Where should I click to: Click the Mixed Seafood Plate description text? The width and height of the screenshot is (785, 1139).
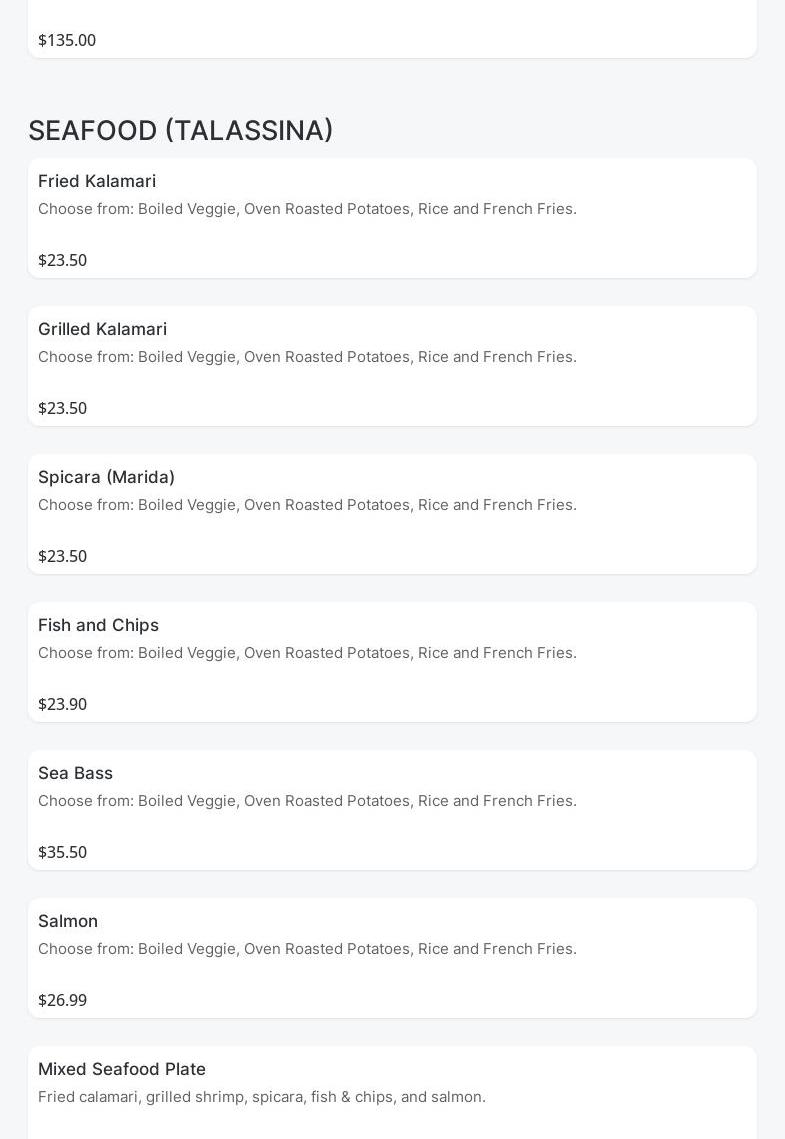[262, 1097]
